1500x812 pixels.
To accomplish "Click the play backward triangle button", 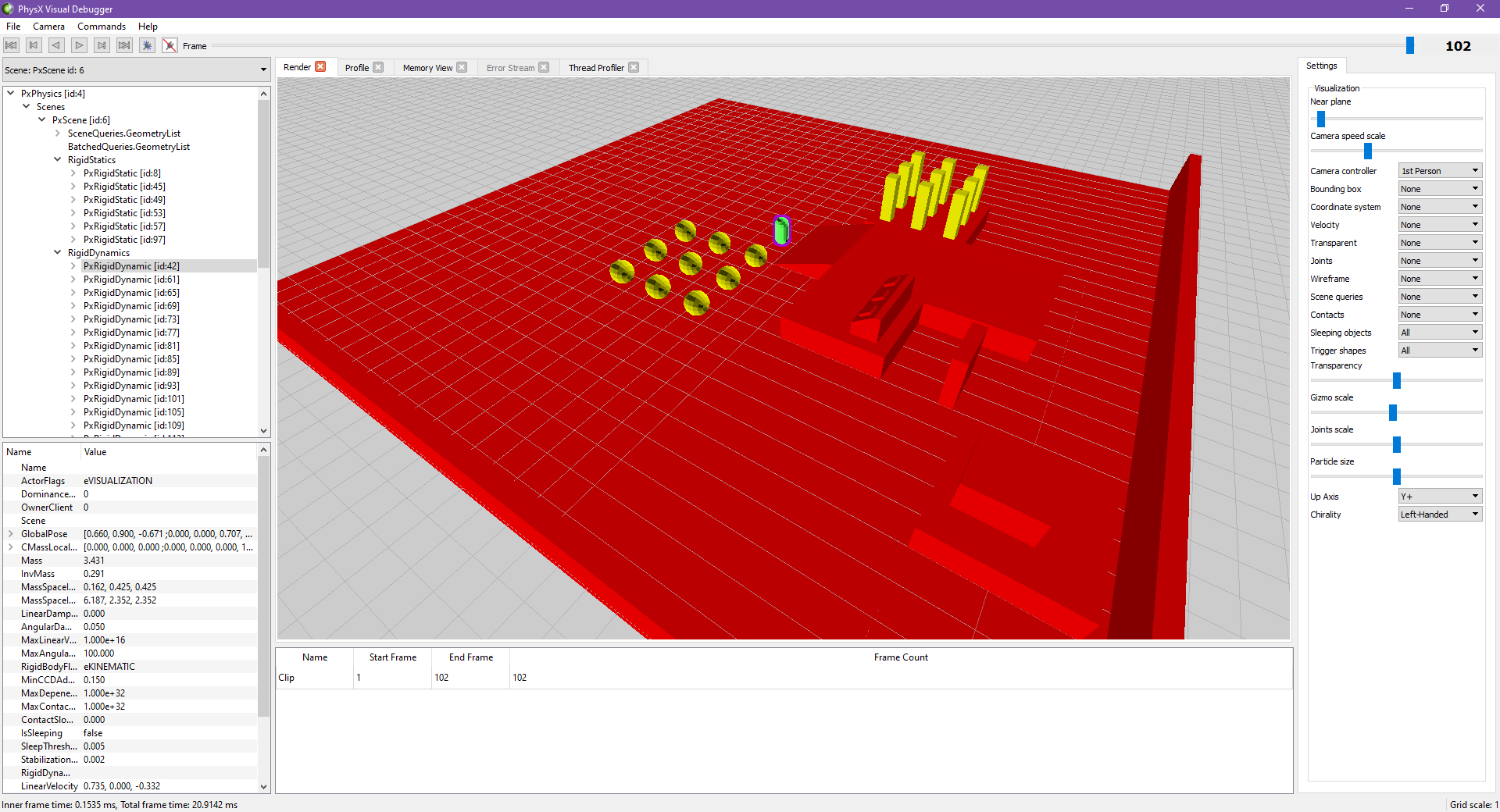I will tap(56, 45).
